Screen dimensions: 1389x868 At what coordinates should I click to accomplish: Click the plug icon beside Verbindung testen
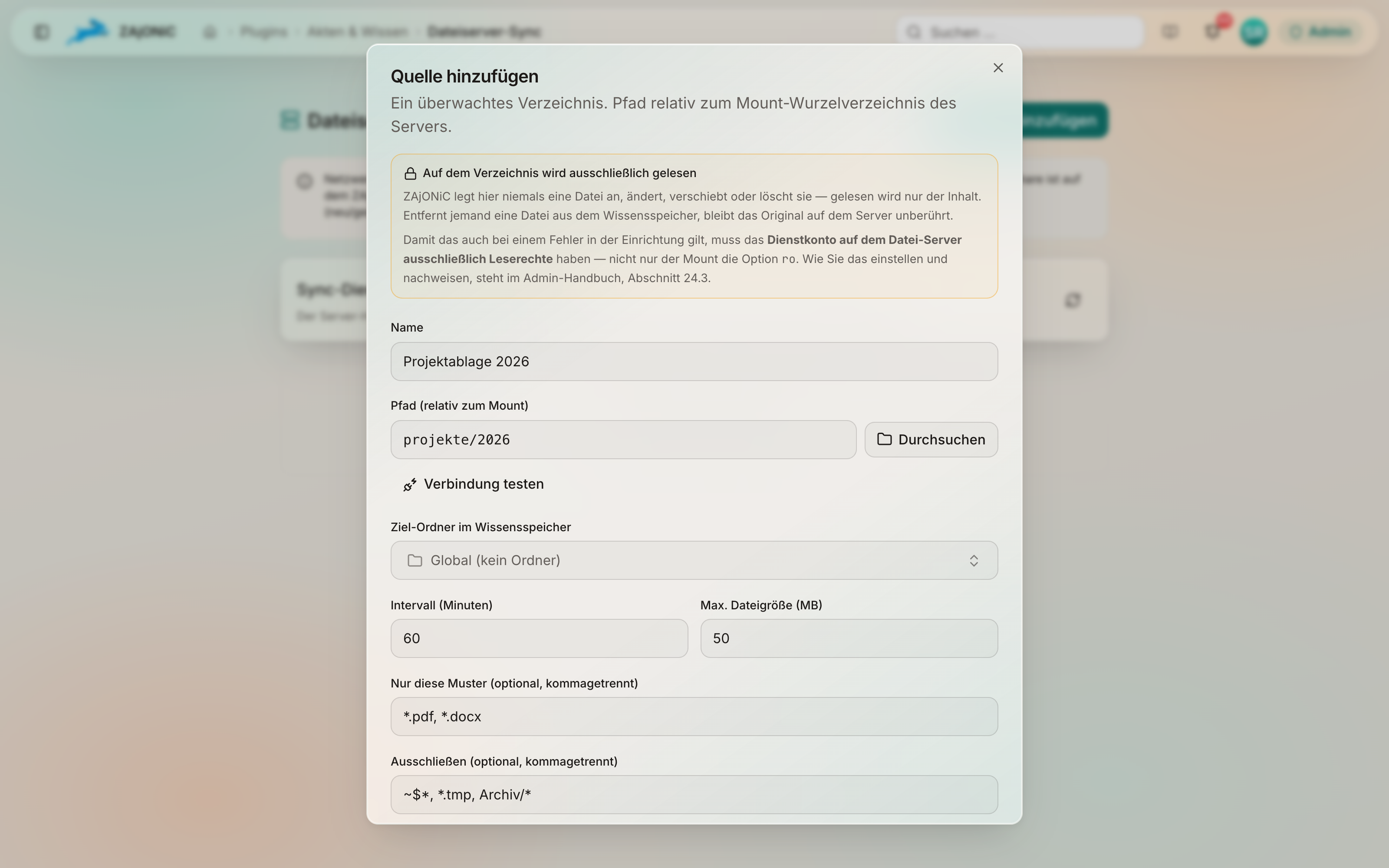(410, 485)
